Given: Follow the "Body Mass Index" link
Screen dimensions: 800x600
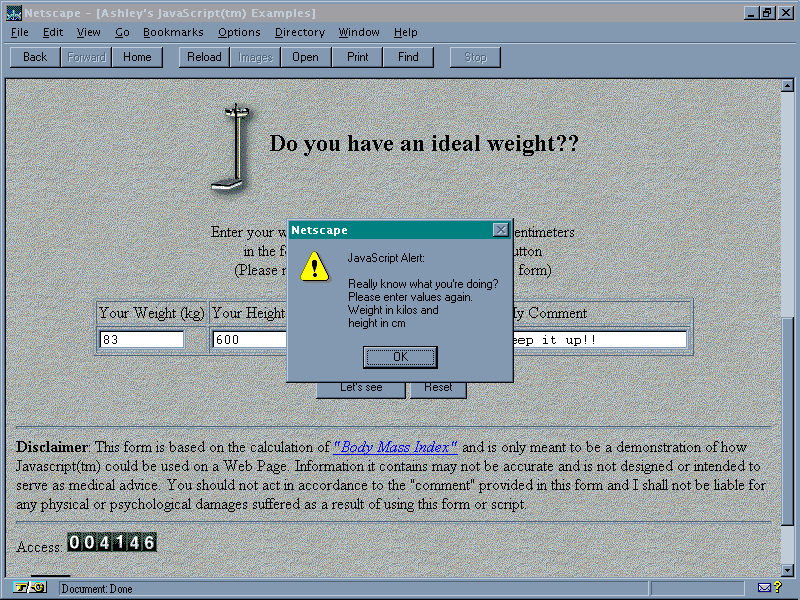Looking at the screenshot, I should tap(396, 447).
